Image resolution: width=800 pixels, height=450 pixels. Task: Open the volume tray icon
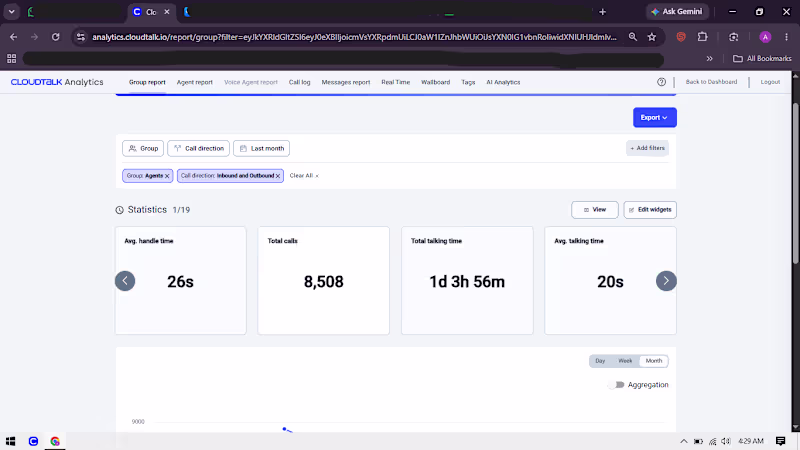click(726, 441)
